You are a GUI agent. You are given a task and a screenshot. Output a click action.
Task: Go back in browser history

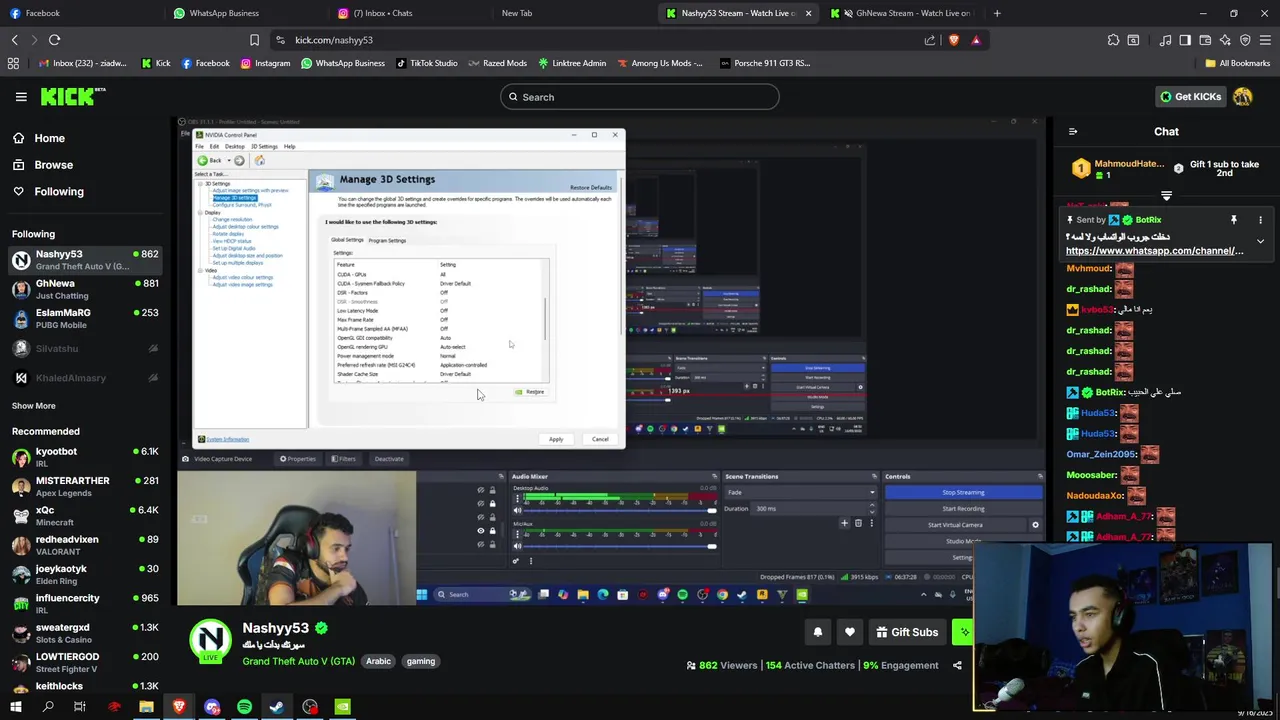pos(14,40)
